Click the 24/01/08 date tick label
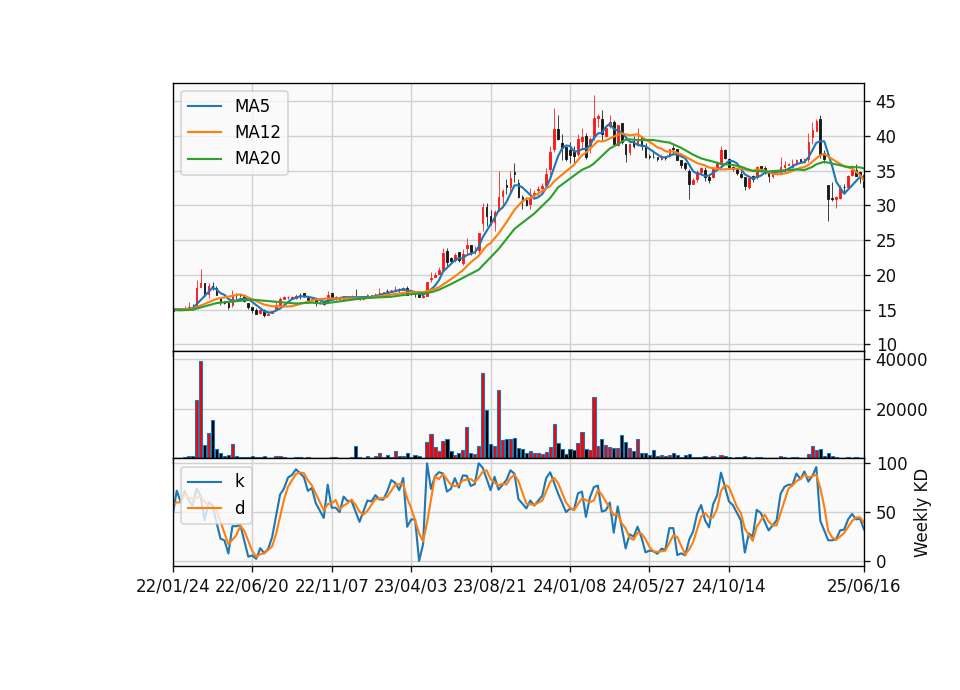The image size is (960, 690). point(570,587)
